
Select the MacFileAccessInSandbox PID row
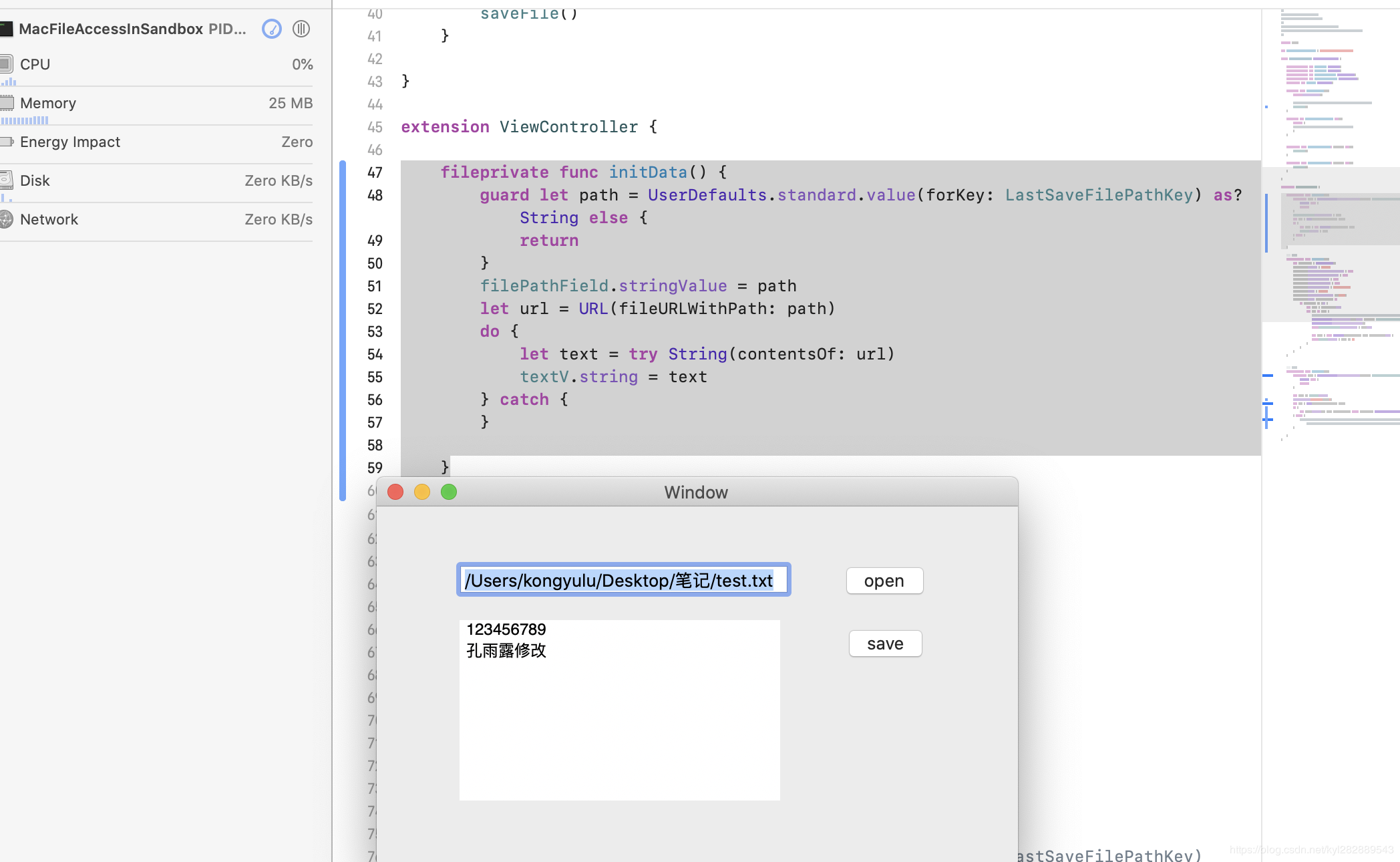pos(132,29)
